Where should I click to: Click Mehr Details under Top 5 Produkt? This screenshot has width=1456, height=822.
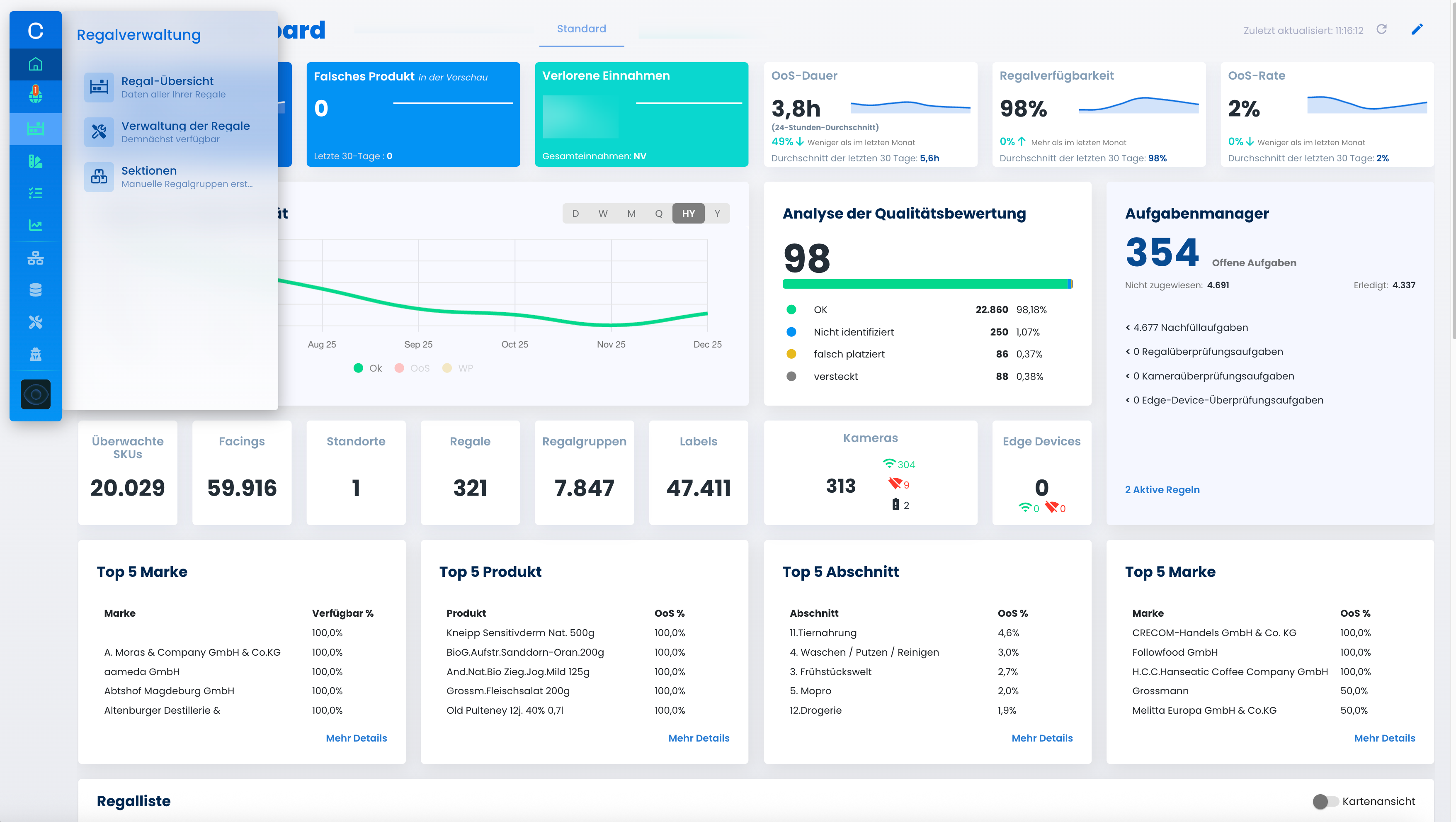click(x=699, y=738)
